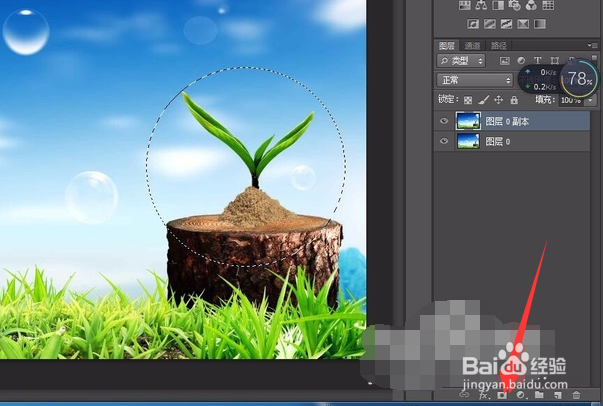Screen dimensions: 603x406
Task: Add a Posterize adjustment layer
Action: [x=490, y=24]
